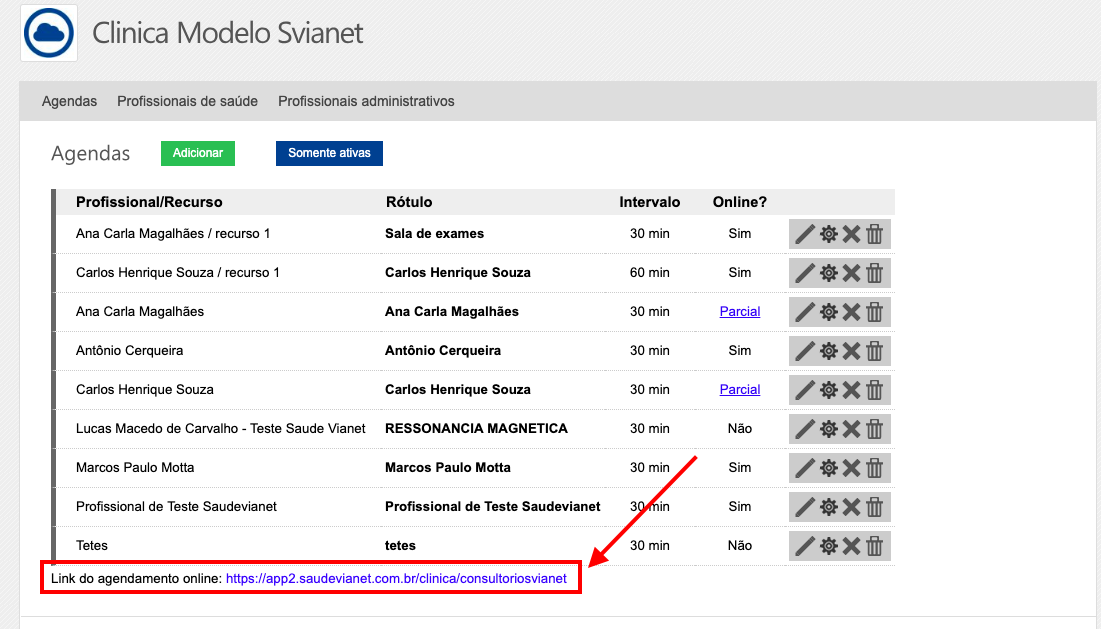This screenshot has width=1101, height=629.
Task: Toggle the Somente ativas filter button
Action: [x=329, y=153]
